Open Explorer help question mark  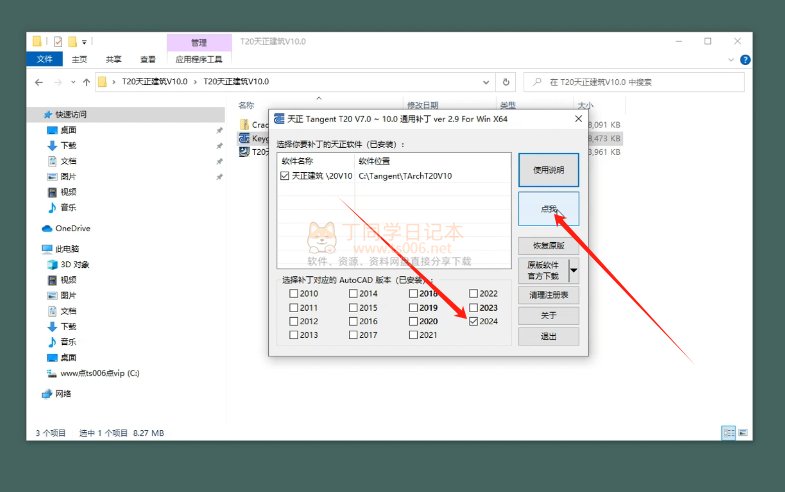[745, 60]
